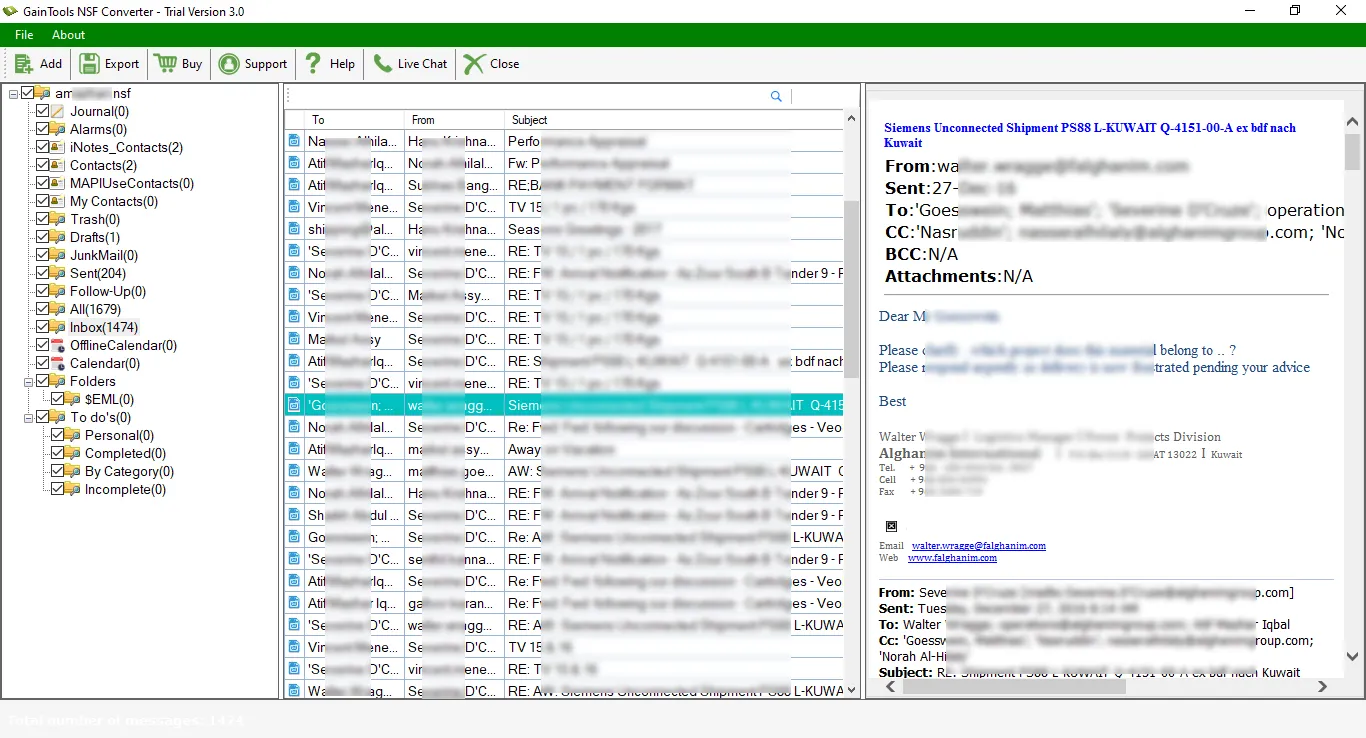Click the $EML folder icon

click(x=74, y=399)
